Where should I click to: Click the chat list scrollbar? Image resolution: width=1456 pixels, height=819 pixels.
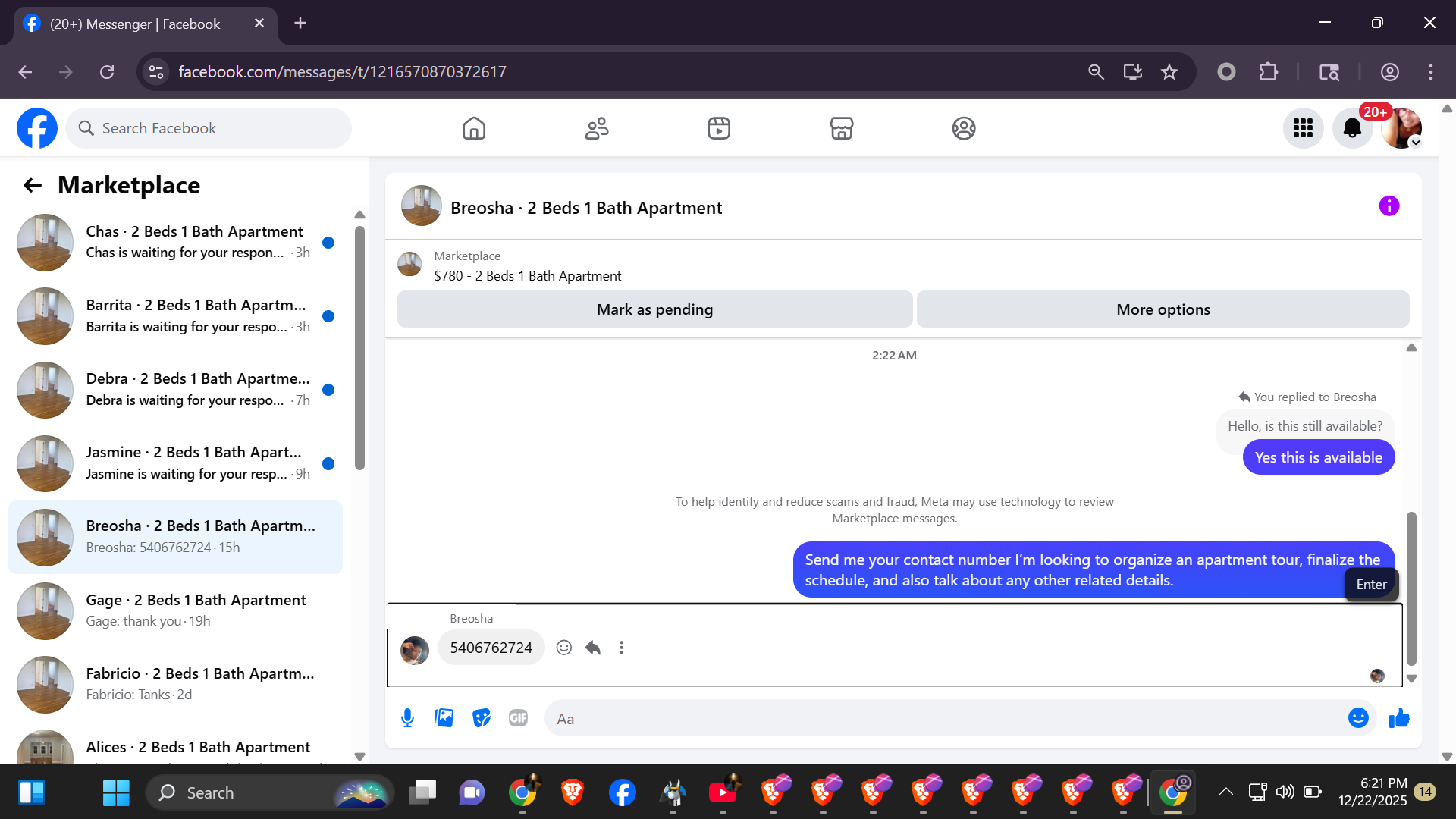(359, 349)
